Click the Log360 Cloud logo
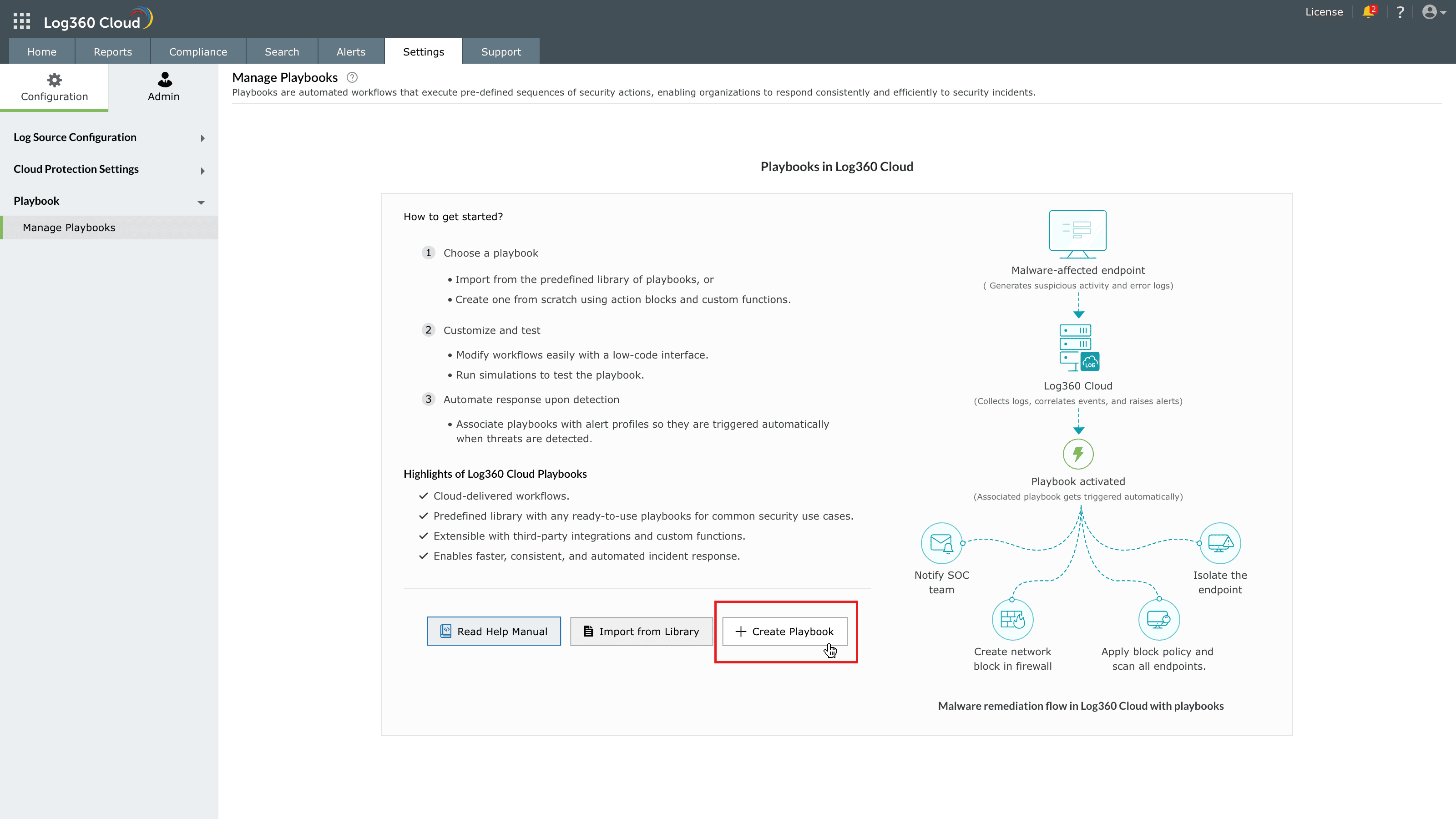 click(98, 20)
